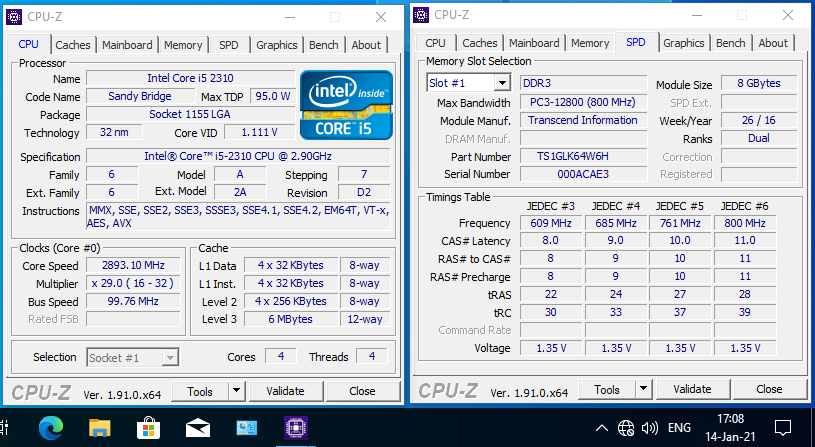Close the right CPU-Z window with X
The image size is (815, 447).
click(787, 16)
